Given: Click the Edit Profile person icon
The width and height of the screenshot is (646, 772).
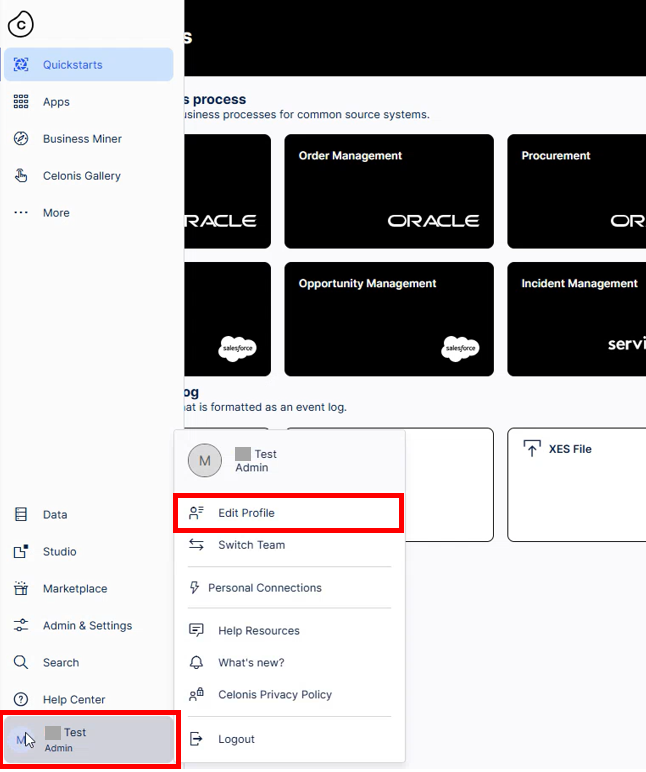Looking at the screenshot, I should (196, 513).
